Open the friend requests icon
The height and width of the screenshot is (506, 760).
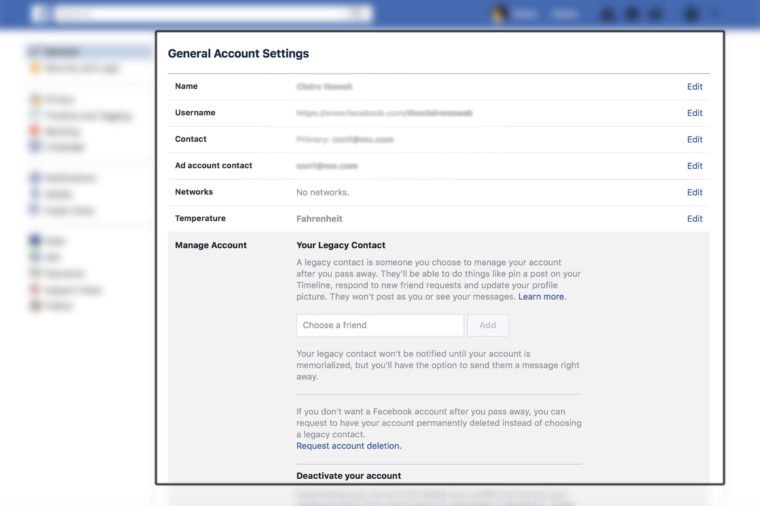(609, 14)
